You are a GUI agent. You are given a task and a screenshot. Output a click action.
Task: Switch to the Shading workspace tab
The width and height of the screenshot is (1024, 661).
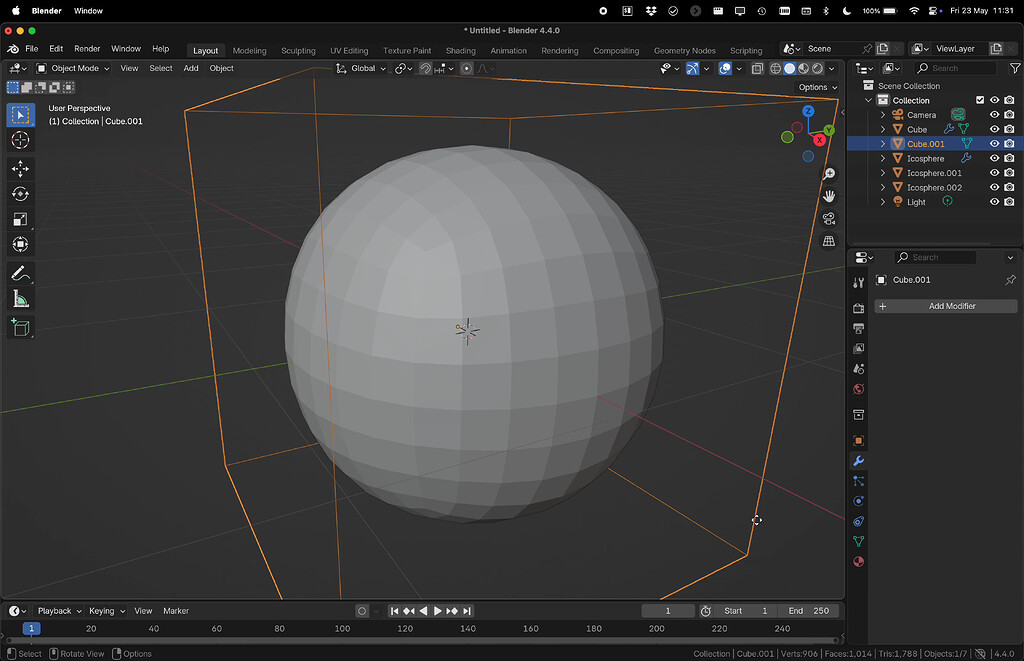(x=460, y=50)
